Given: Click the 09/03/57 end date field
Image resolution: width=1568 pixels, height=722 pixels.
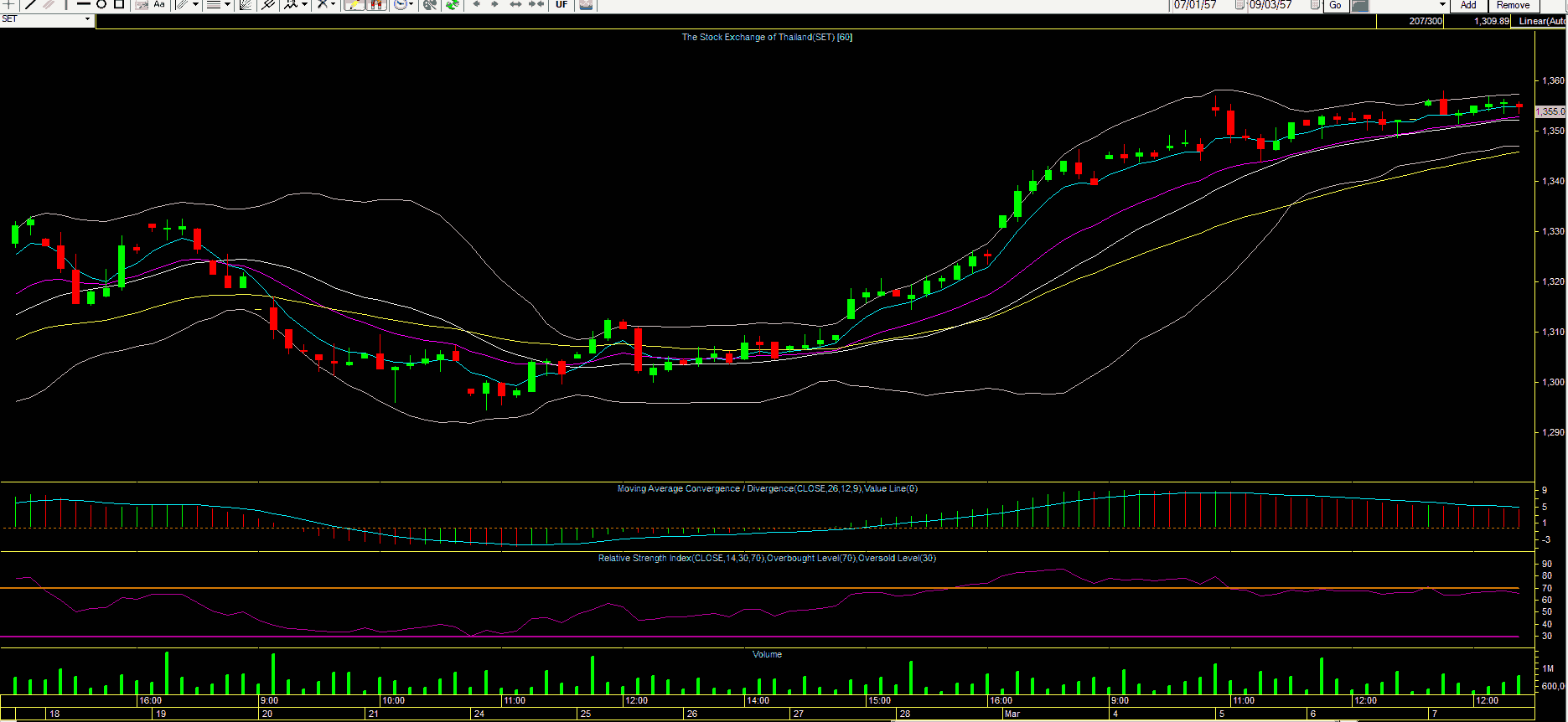Looking at the screenshot, I should [1270, 4].
